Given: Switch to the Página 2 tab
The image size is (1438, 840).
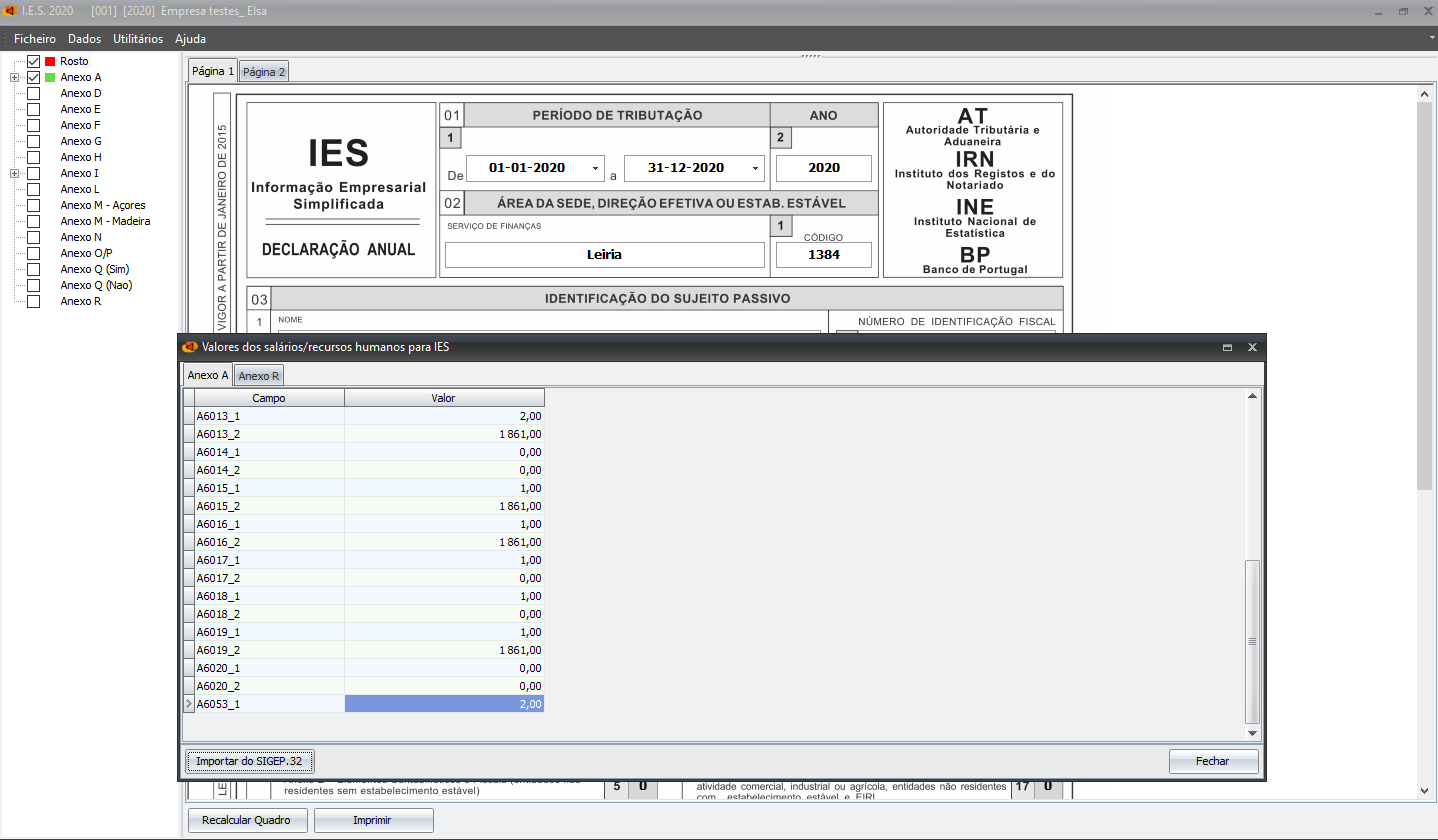Looking at the screenshot, I should (x=264, y=72).
